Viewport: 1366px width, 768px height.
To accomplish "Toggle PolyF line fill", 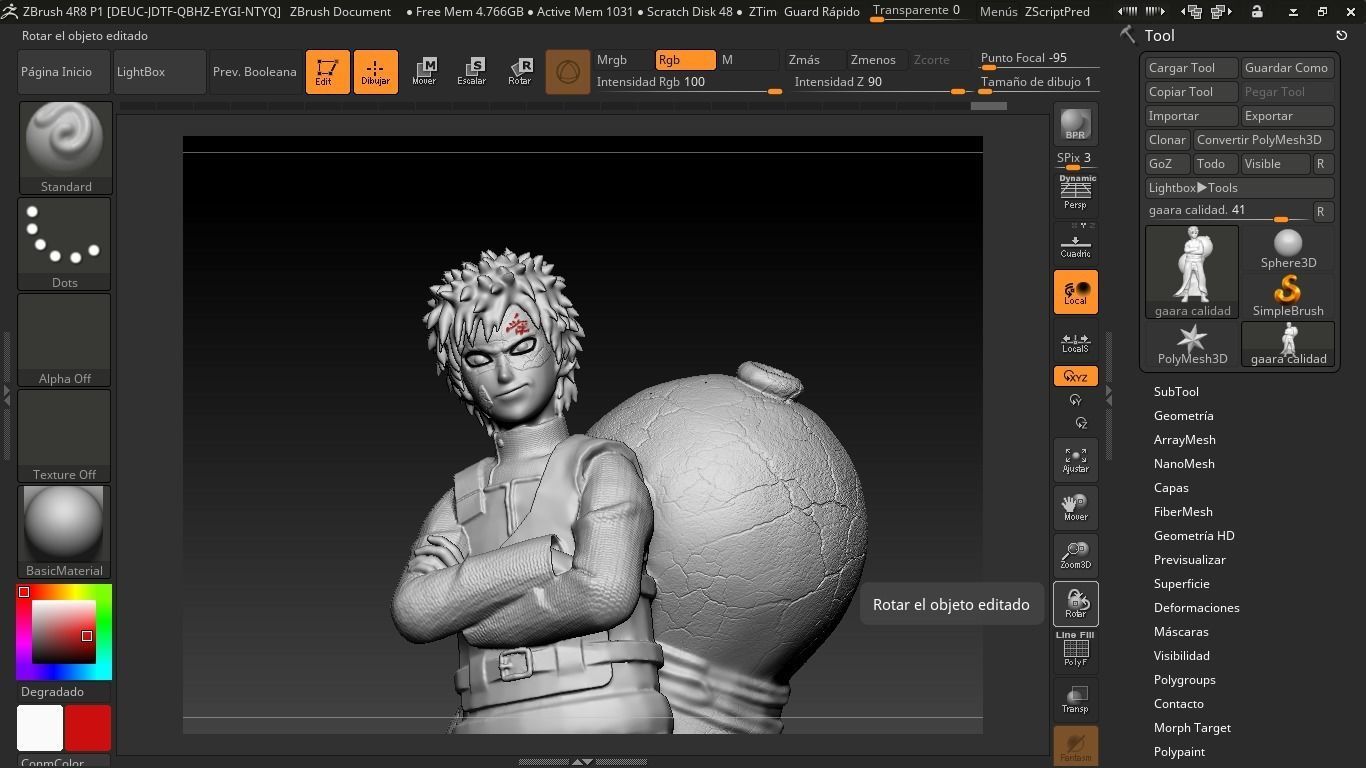I will [1075, 649].
